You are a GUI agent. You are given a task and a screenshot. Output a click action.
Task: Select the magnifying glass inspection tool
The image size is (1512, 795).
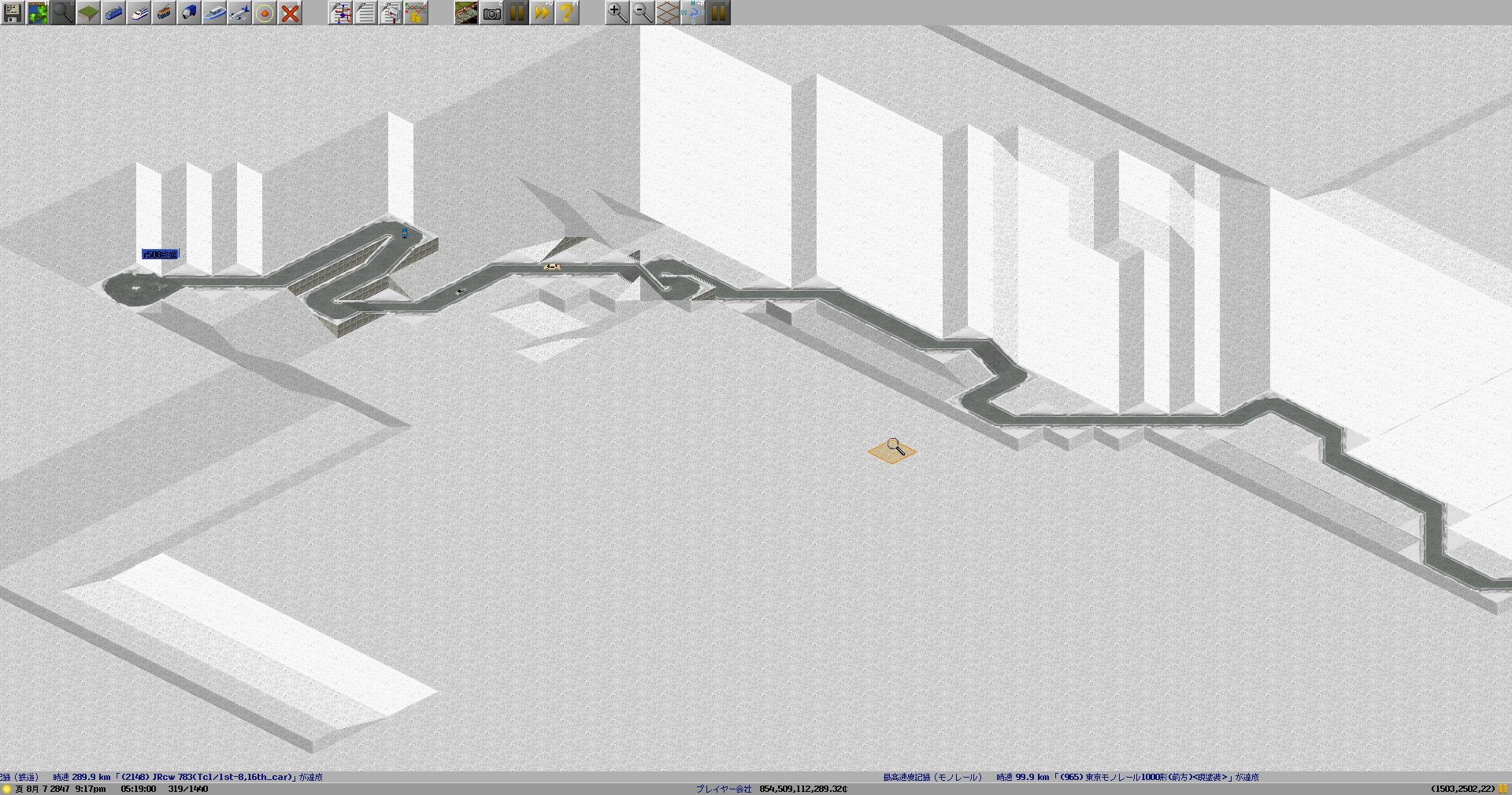(63, 13)
